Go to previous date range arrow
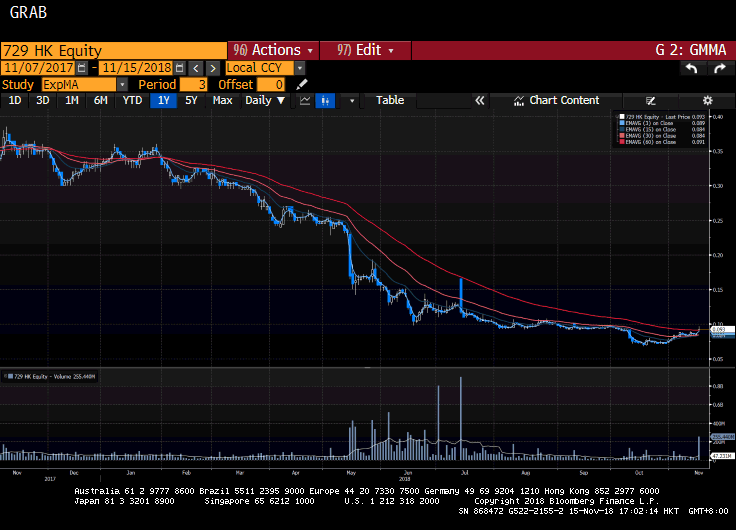Image resolution: width=736 pixels, height=530 pixels. tap(196, 68)
